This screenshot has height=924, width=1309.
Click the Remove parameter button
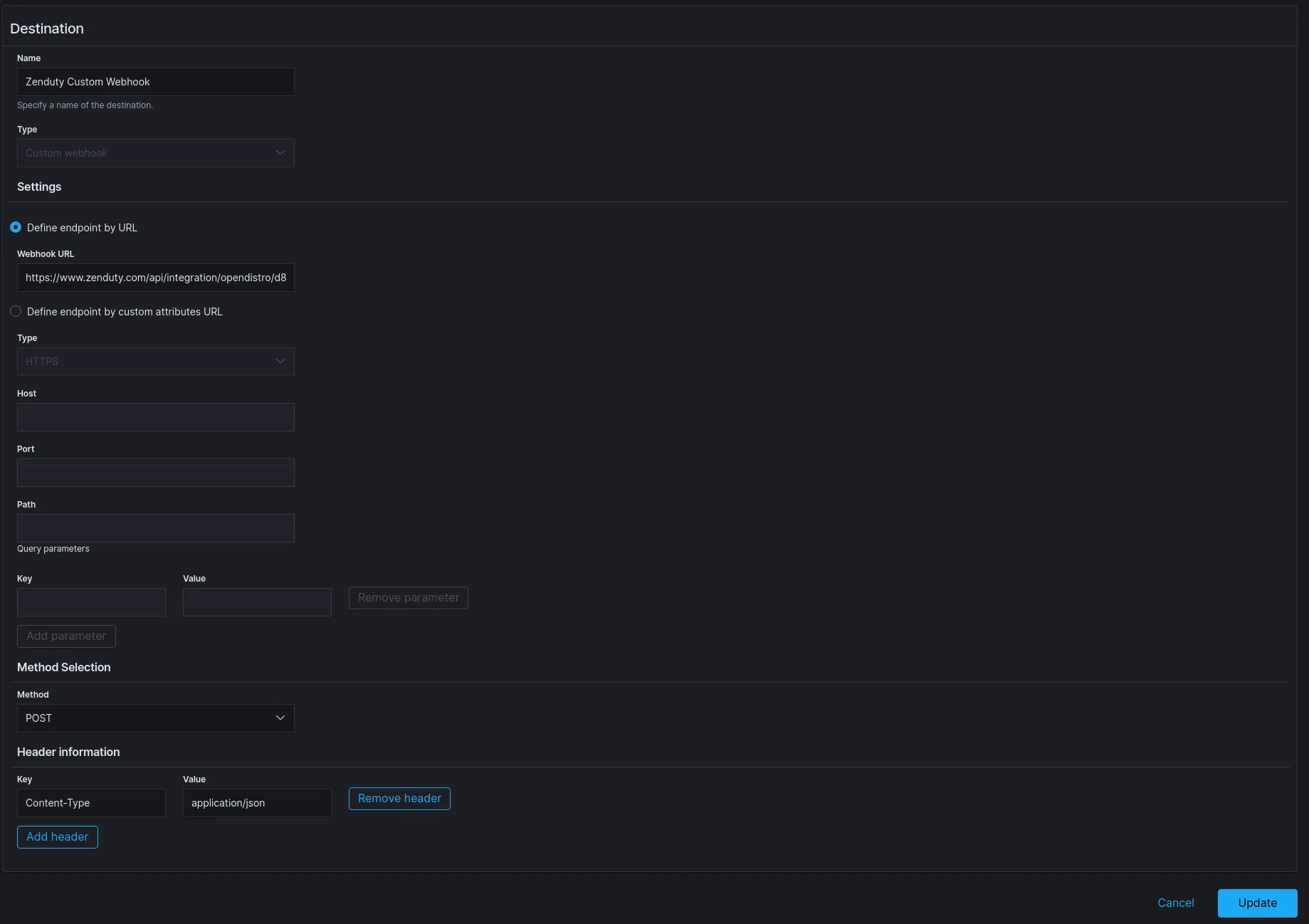tap(409, 598)
